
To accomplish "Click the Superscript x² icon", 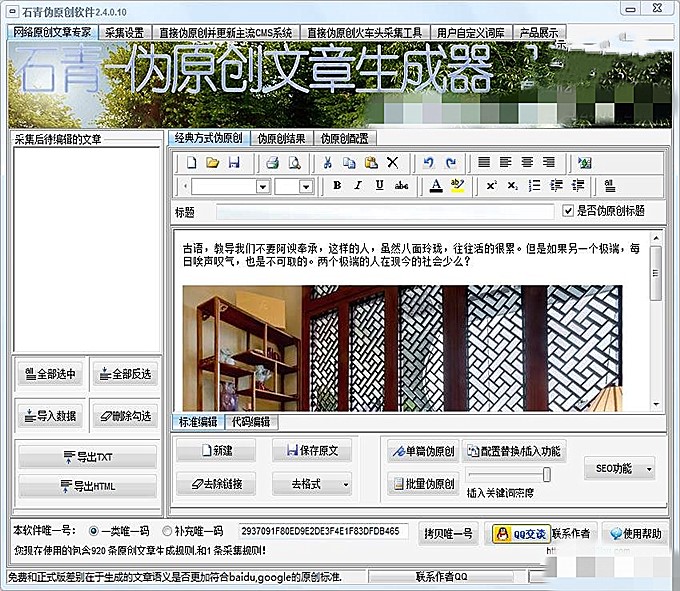I will (x=491, y=186).
